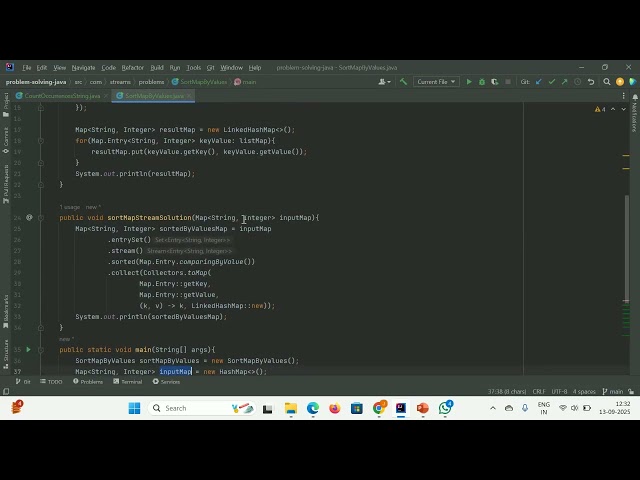This screenshot has width=640, height=480.
Task: Click the Stop square icon
Action: tap(508, 82)
